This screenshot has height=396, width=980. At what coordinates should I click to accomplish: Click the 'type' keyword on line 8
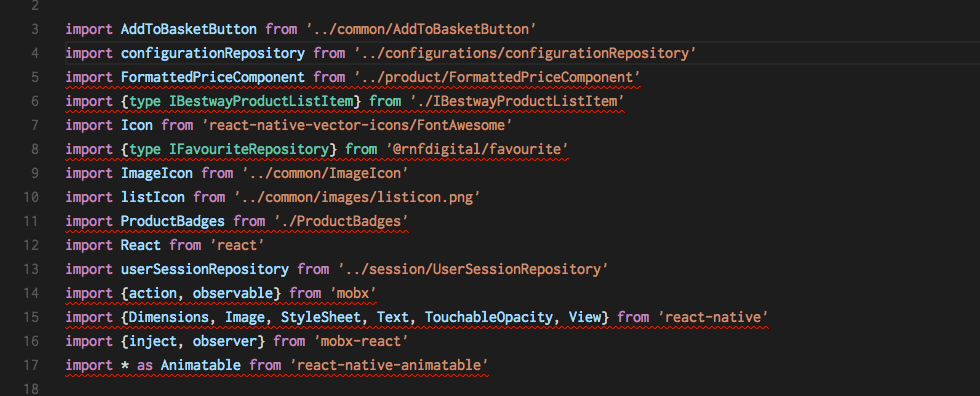[x=145, y=149]
